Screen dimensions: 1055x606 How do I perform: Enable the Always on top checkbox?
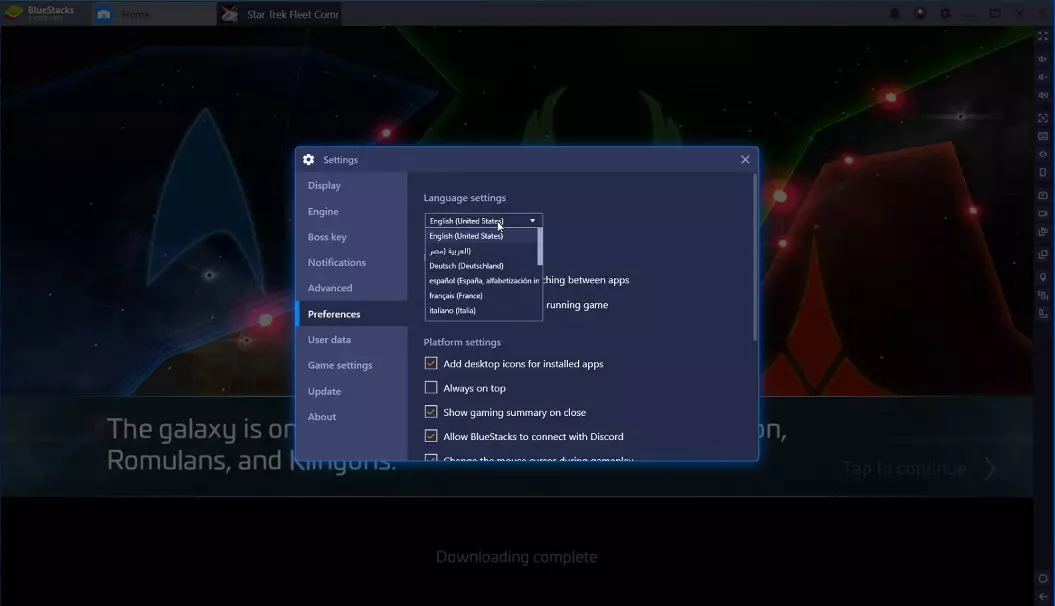coord(431,388)
